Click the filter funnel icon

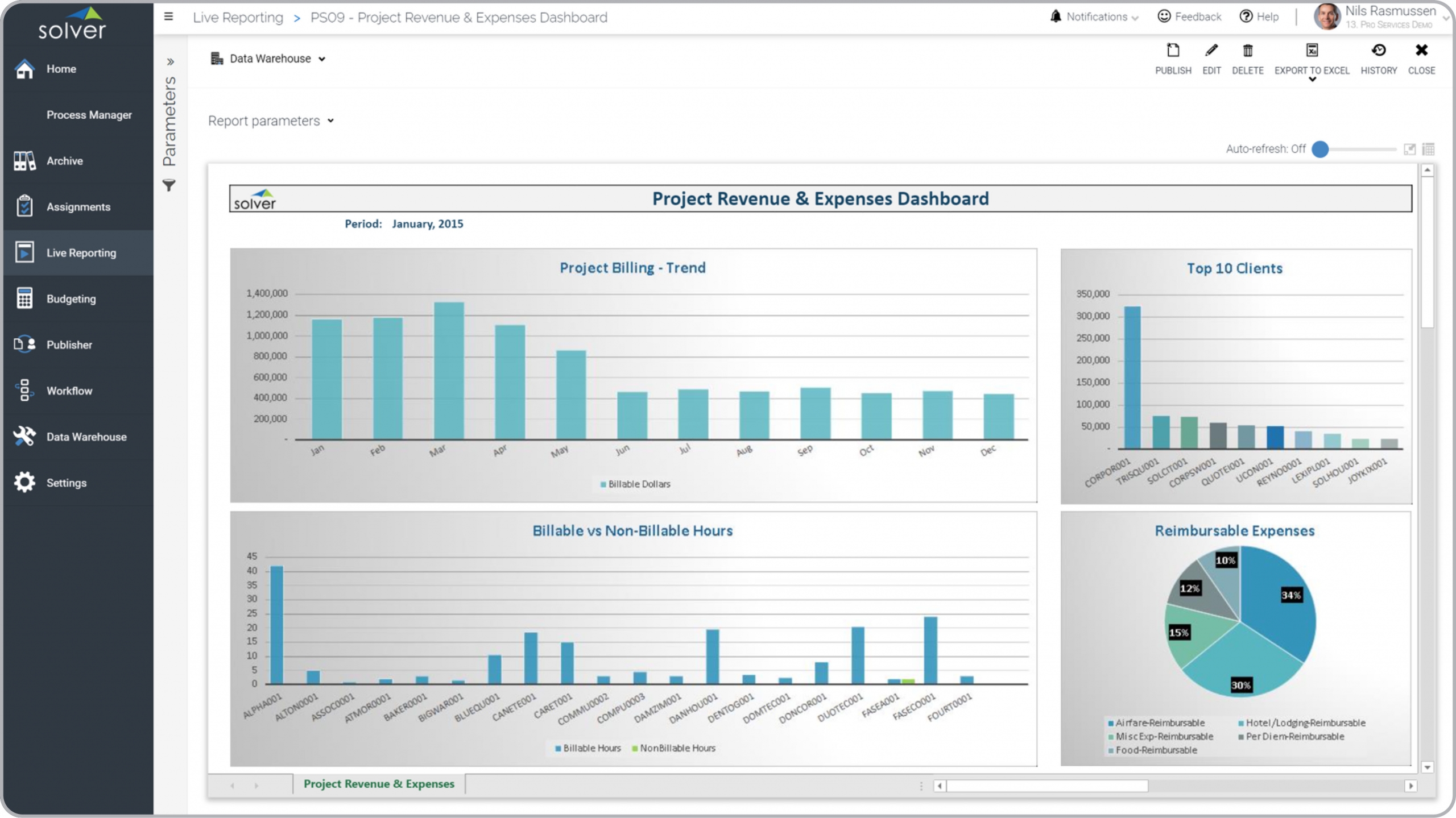point(169,185)
